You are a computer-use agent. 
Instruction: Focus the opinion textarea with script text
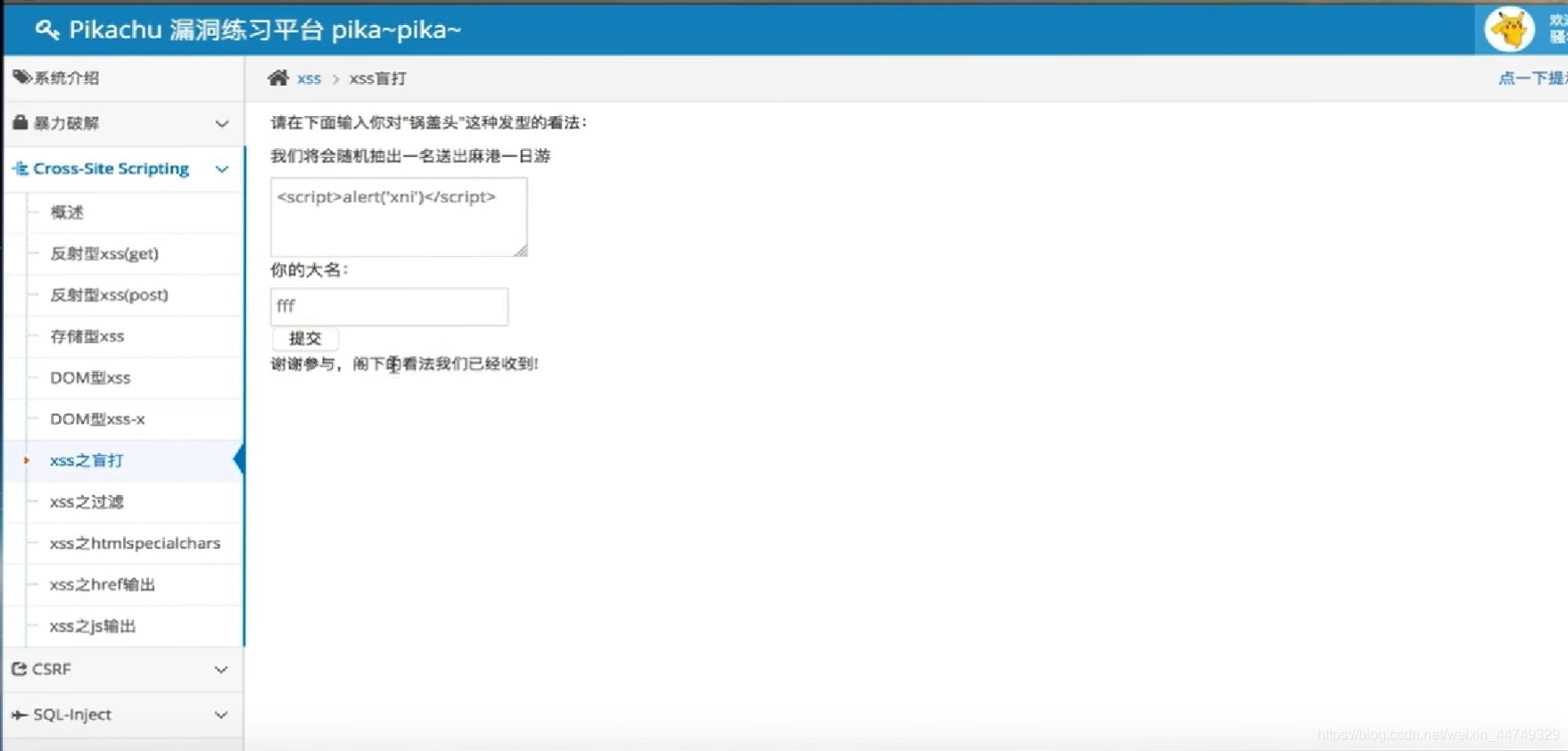(x=399, y=217)
